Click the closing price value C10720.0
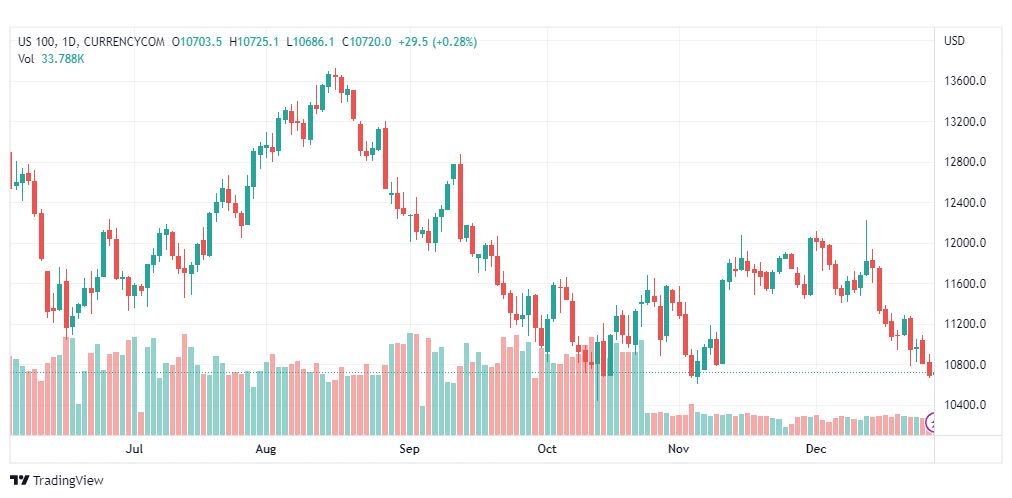 pos(366,42)
